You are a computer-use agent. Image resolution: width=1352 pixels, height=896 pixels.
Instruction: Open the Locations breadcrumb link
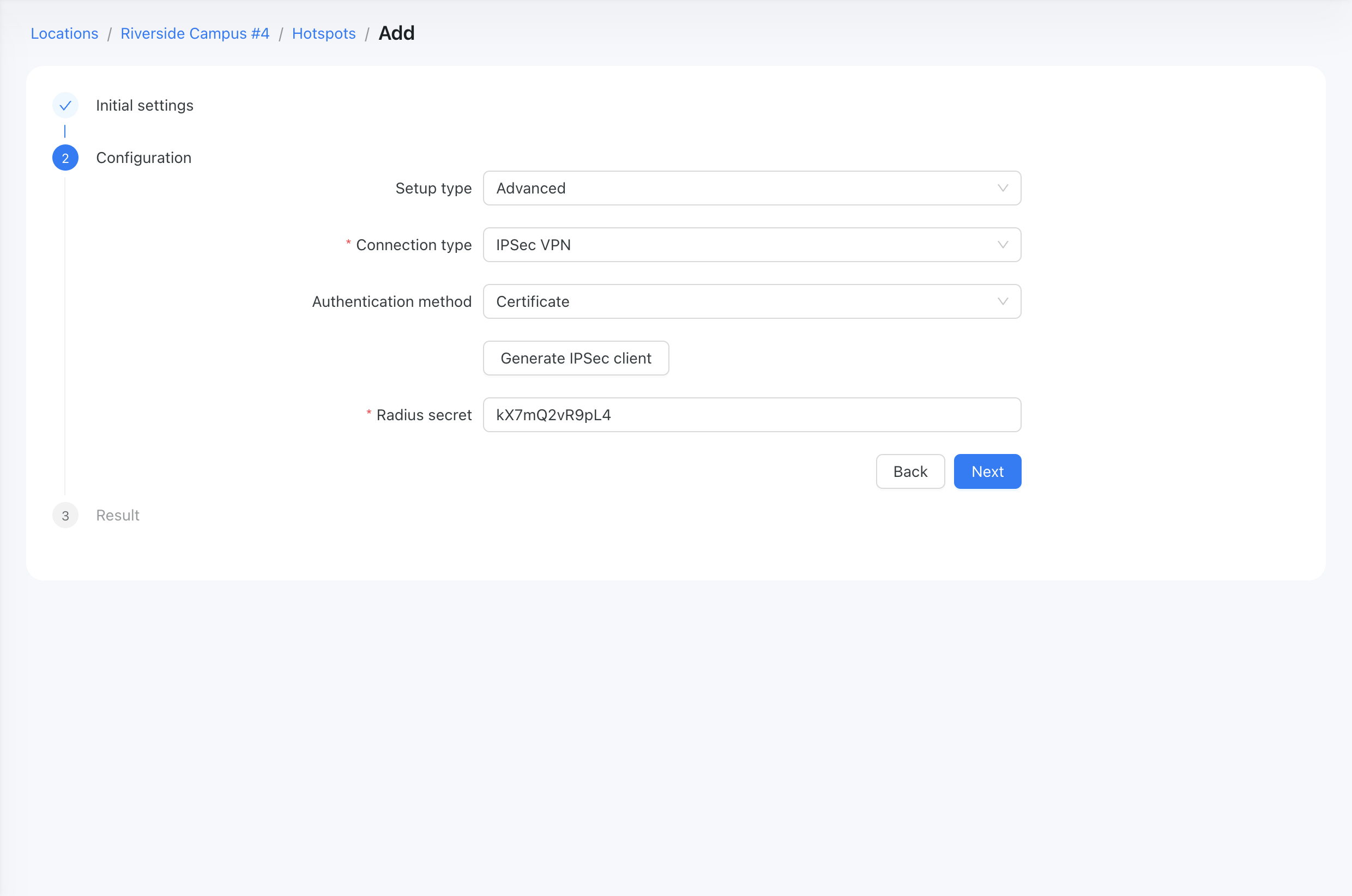coord(64,34)
